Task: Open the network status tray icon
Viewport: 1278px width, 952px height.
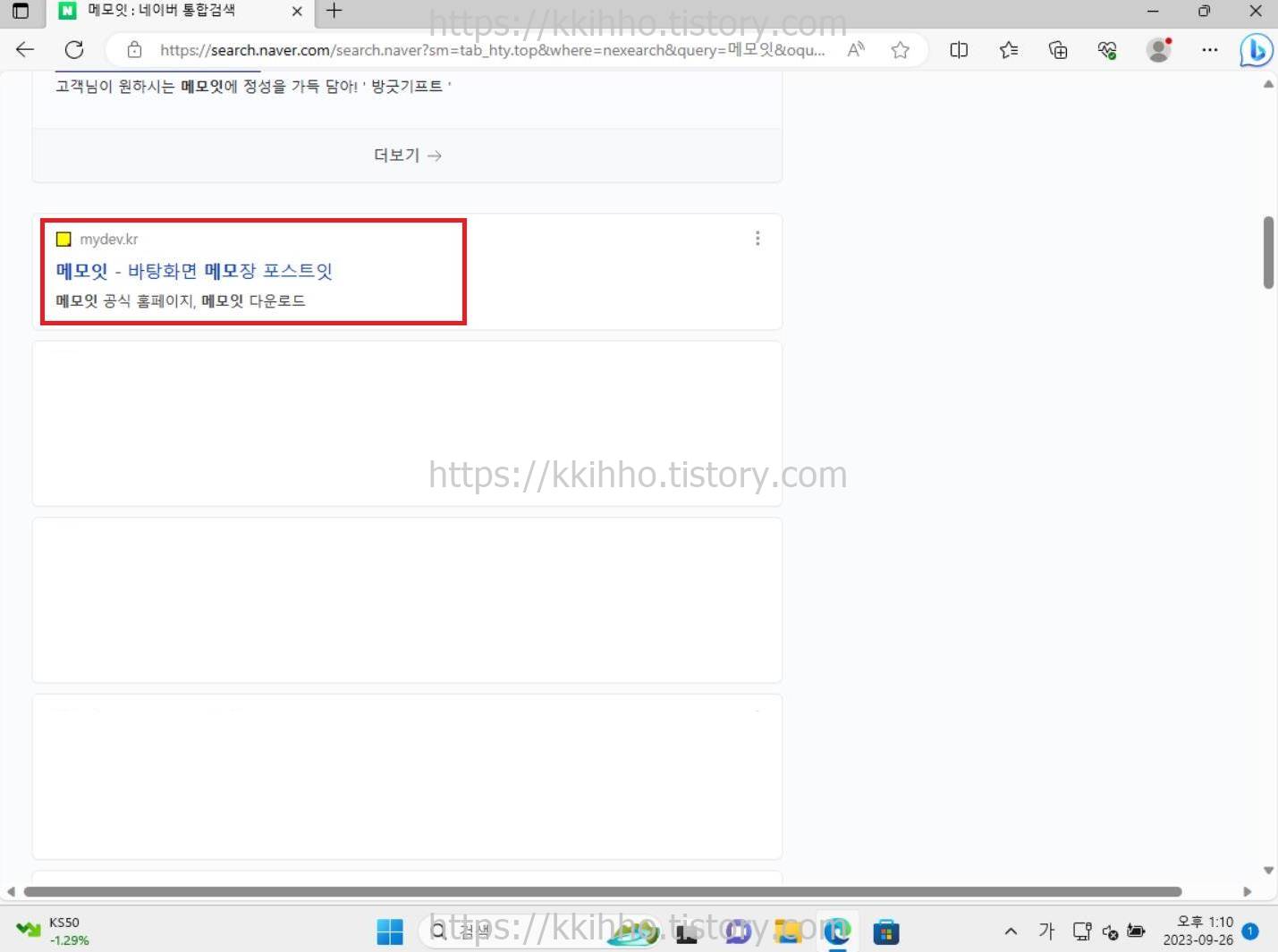Action: (1081, 931)
